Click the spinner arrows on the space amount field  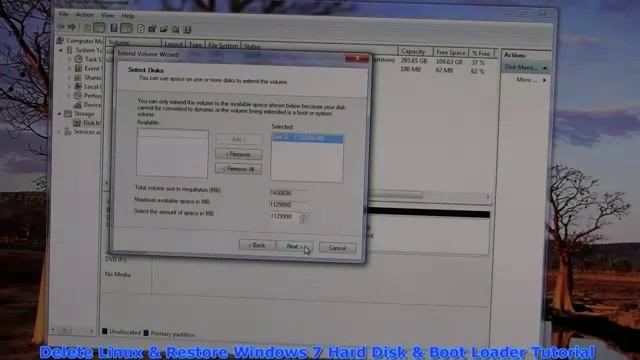(302, 218)
